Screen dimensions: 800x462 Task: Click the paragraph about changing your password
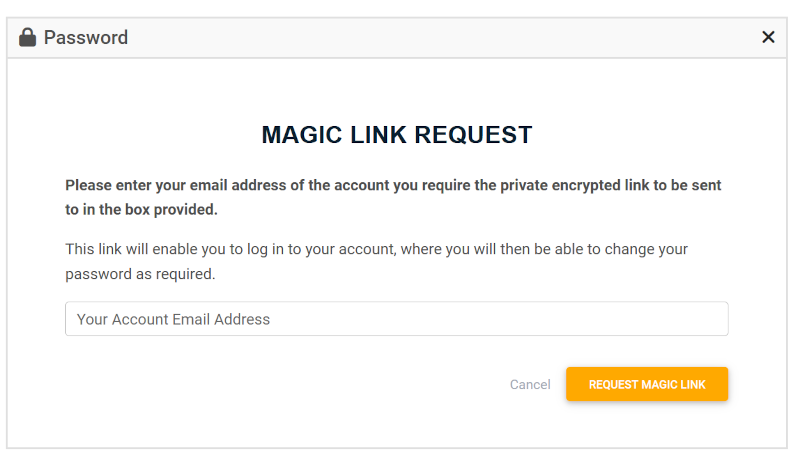(377, 262)
